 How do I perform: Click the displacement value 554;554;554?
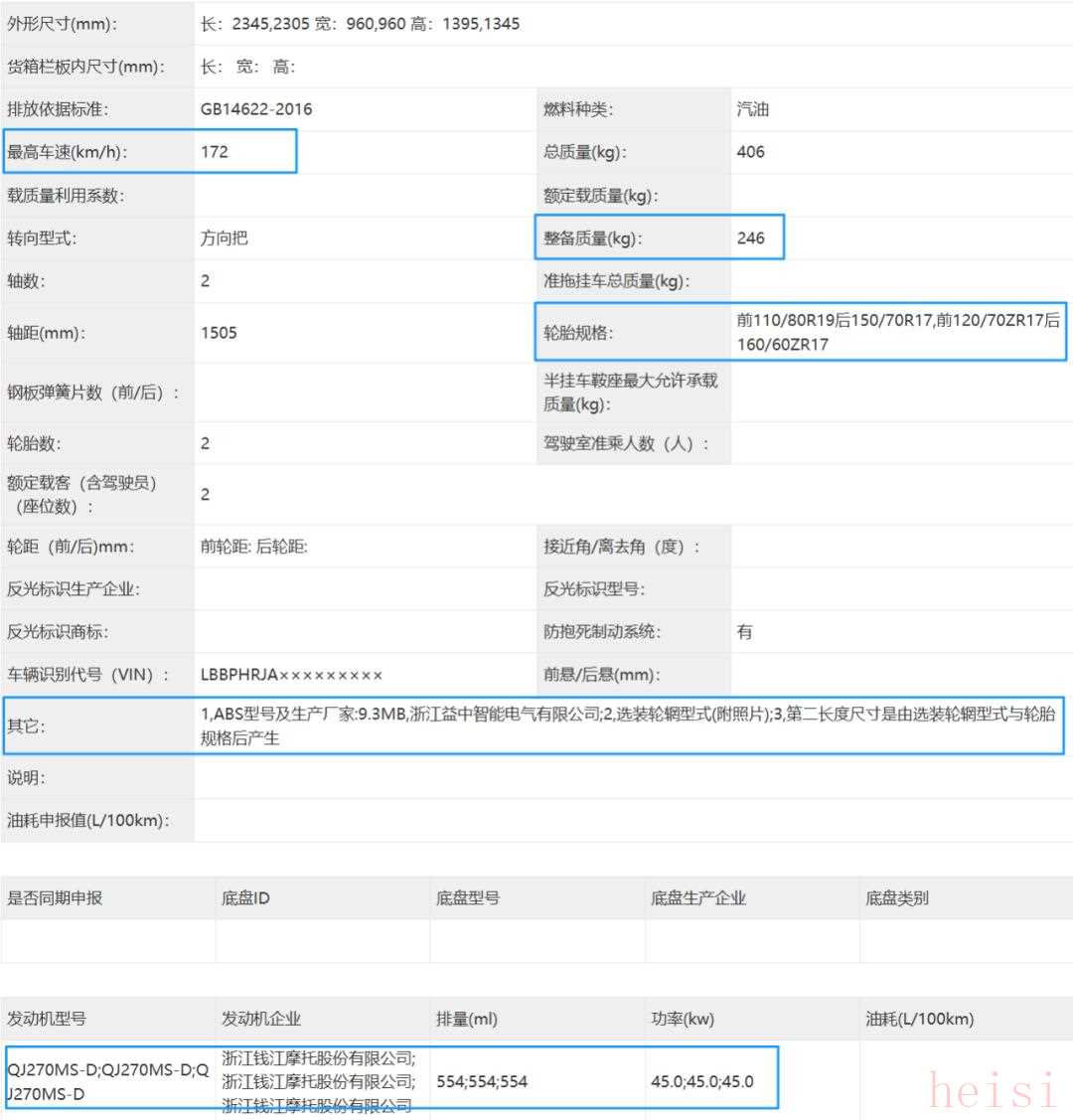482,1081
